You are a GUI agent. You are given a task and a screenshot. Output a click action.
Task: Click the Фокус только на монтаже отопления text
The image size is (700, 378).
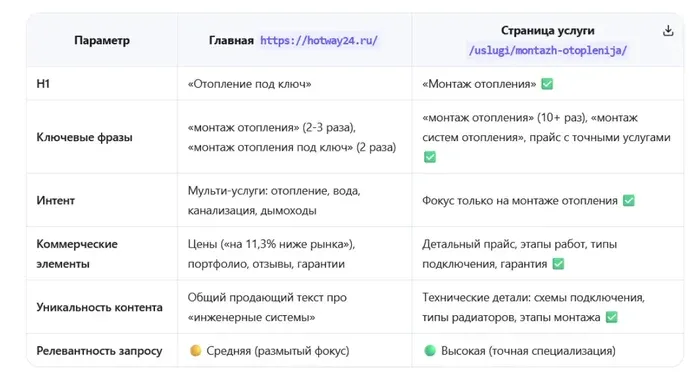(520, 201)
